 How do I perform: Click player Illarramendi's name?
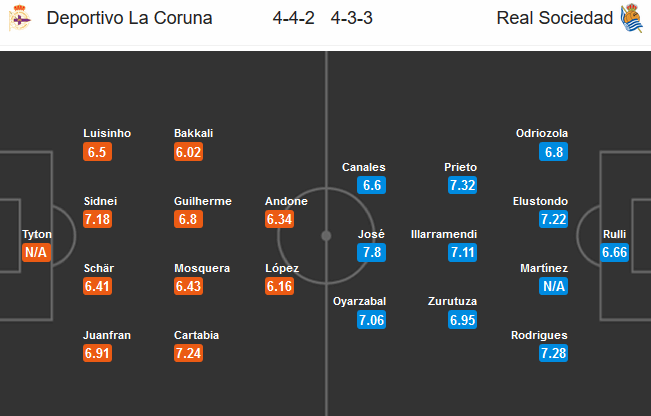click(x=444, y=235)
